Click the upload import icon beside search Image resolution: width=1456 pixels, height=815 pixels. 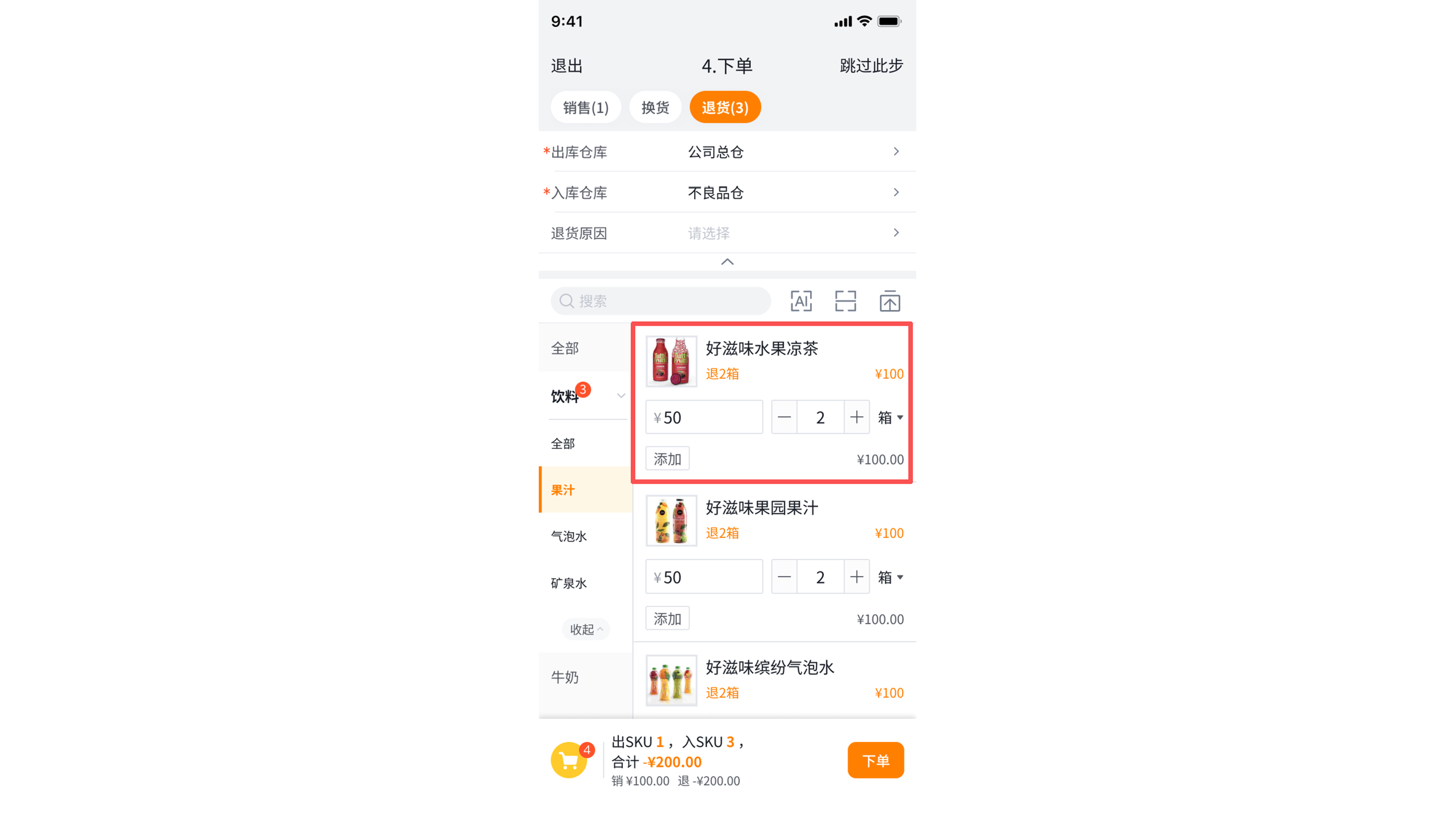pos(889,301)
